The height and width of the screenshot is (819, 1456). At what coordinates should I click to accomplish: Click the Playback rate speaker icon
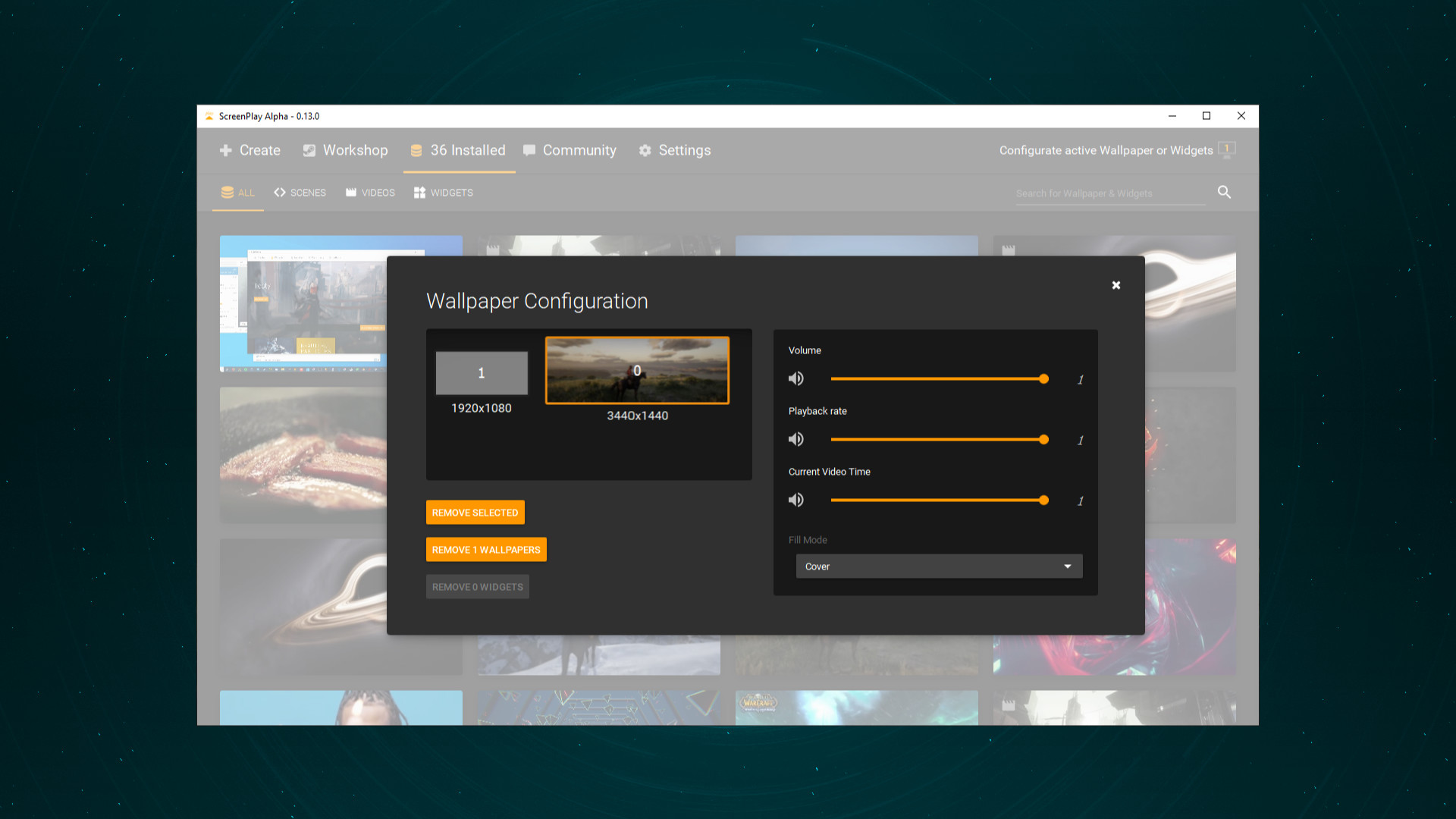click(x=795, y=439)
